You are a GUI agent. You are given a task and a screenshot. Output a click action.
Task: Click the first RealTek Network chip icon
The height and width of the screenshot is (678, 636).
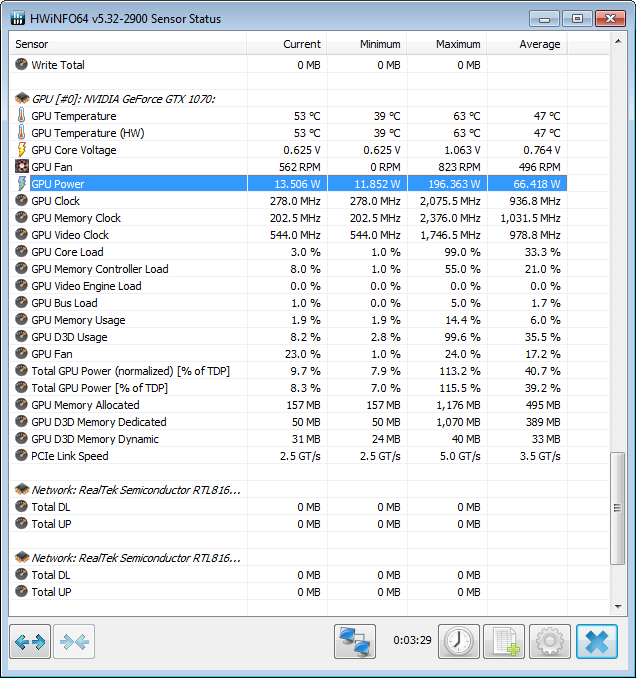[22, 489]
